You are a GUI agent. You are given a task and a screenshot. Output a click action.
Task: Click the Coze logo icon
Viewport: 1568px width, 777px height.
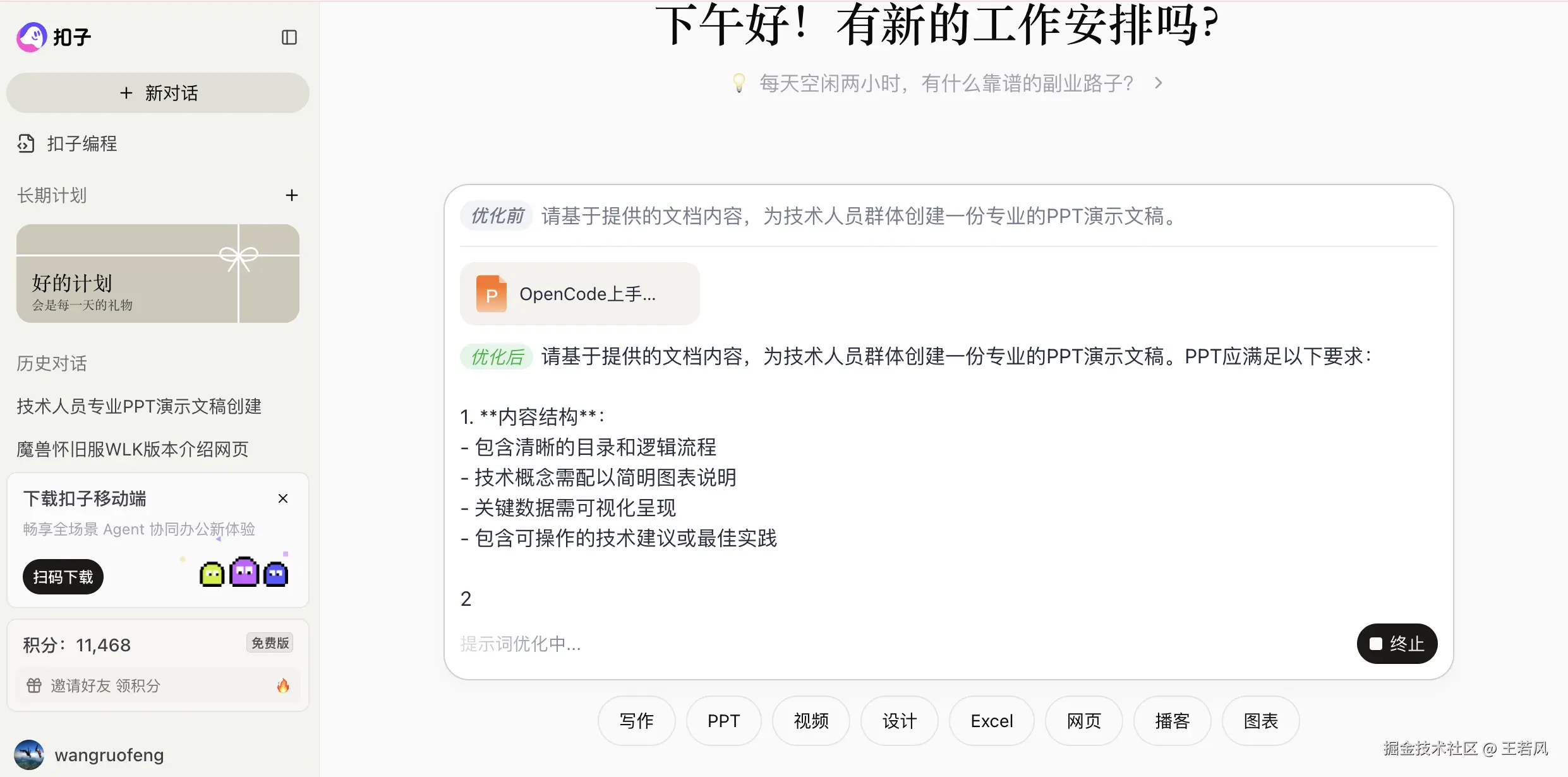pyautogui.click(x=32, y=37)
